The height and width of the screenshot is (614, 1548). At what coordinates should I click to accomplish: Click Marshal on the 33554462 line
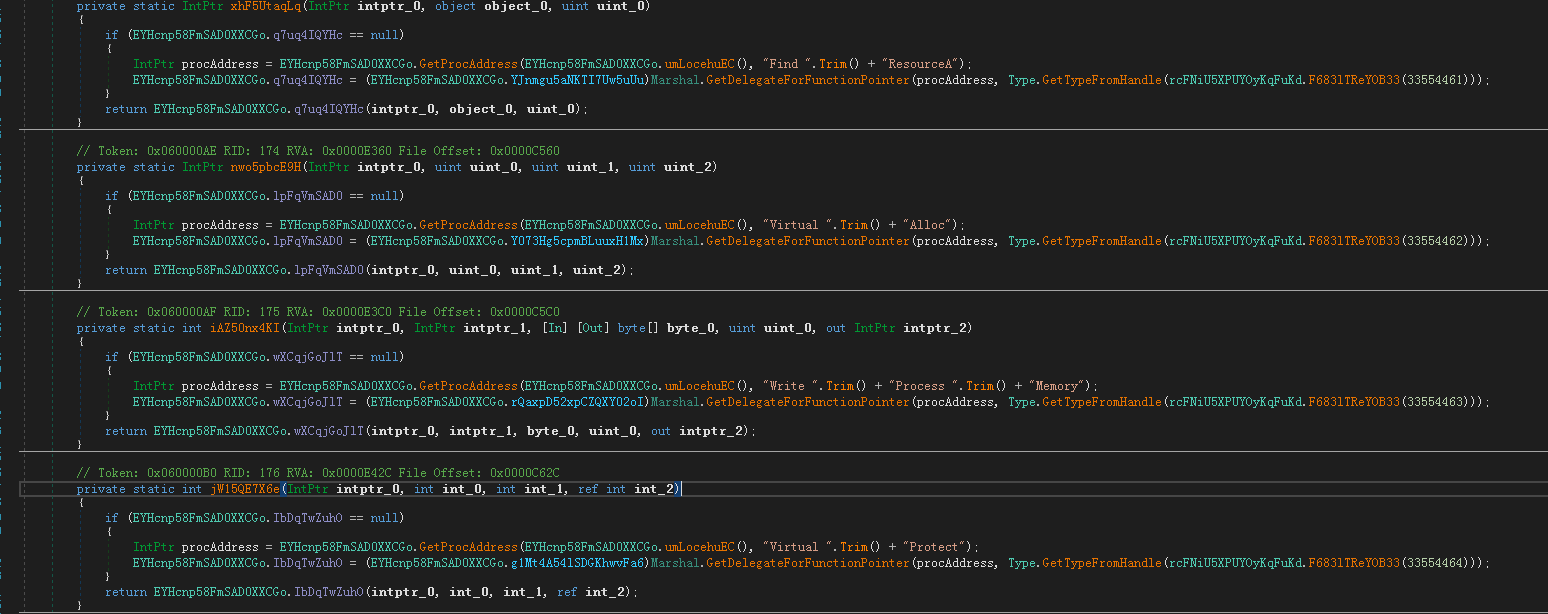[x=676, y=241]
